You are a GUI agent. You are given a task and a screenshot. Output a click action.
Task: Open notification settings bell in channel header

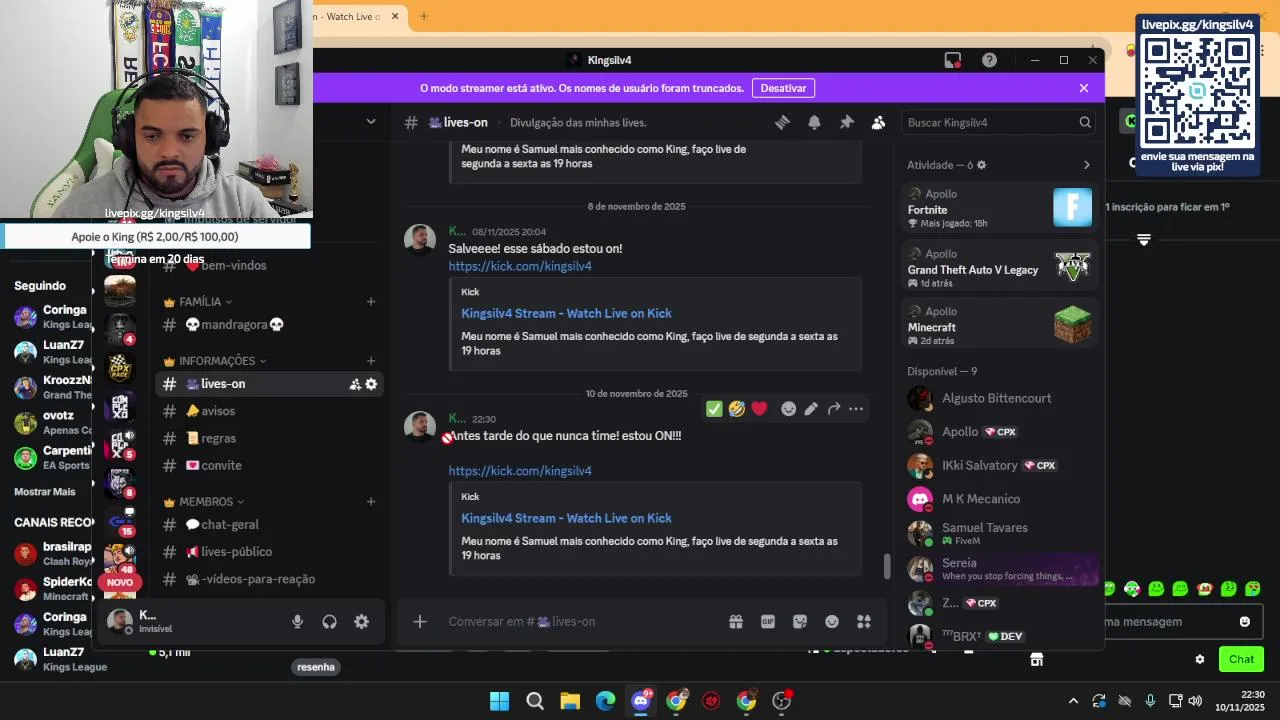[814, 122]
